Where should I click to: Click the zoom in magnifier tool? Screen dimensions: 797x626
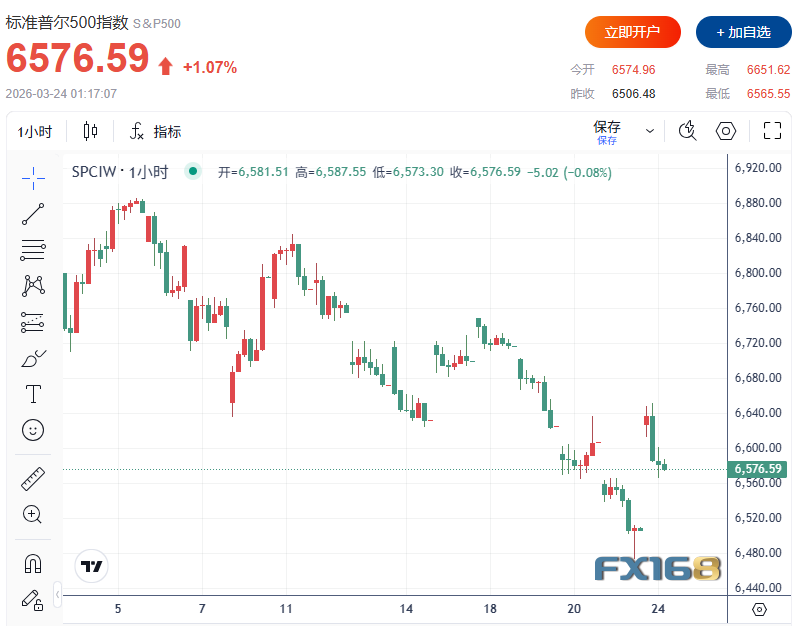coord(33,515)
